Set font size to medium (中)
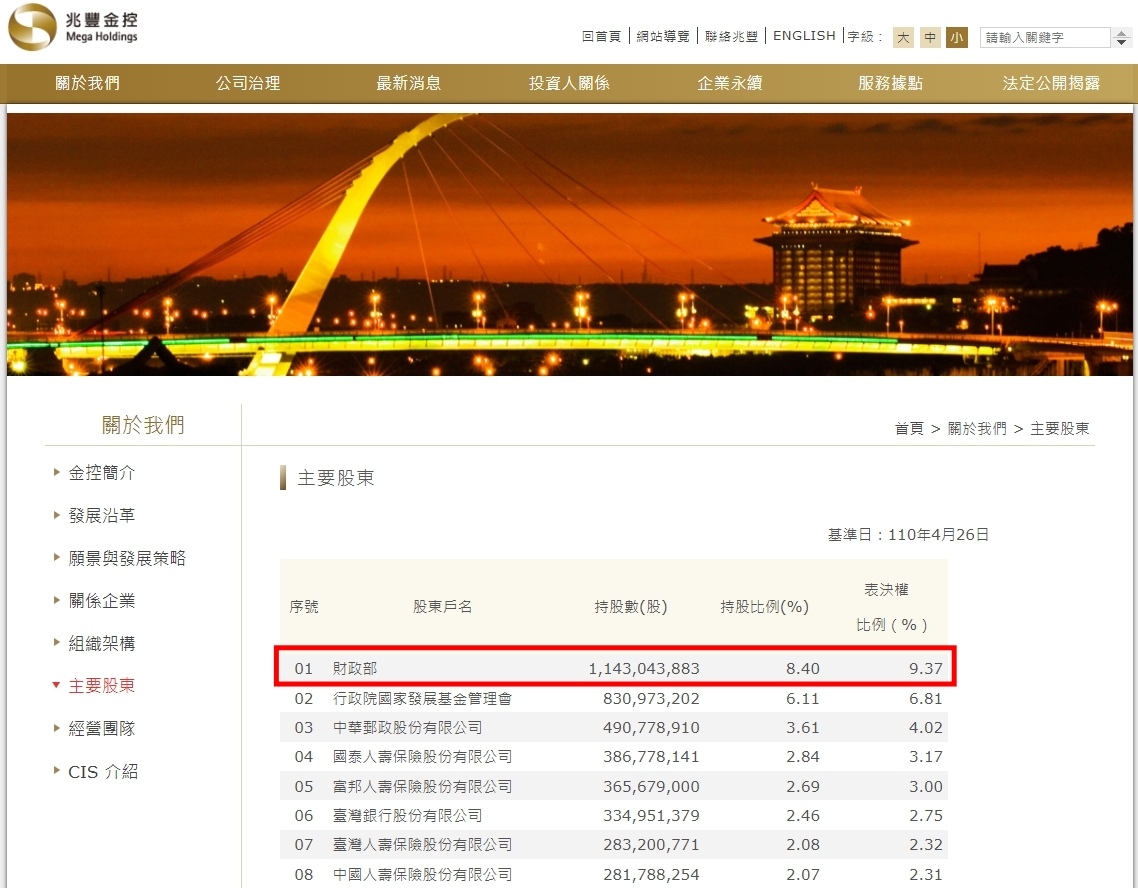The image size is (1138, 888). pyautogui.click(x=930, y=38)
